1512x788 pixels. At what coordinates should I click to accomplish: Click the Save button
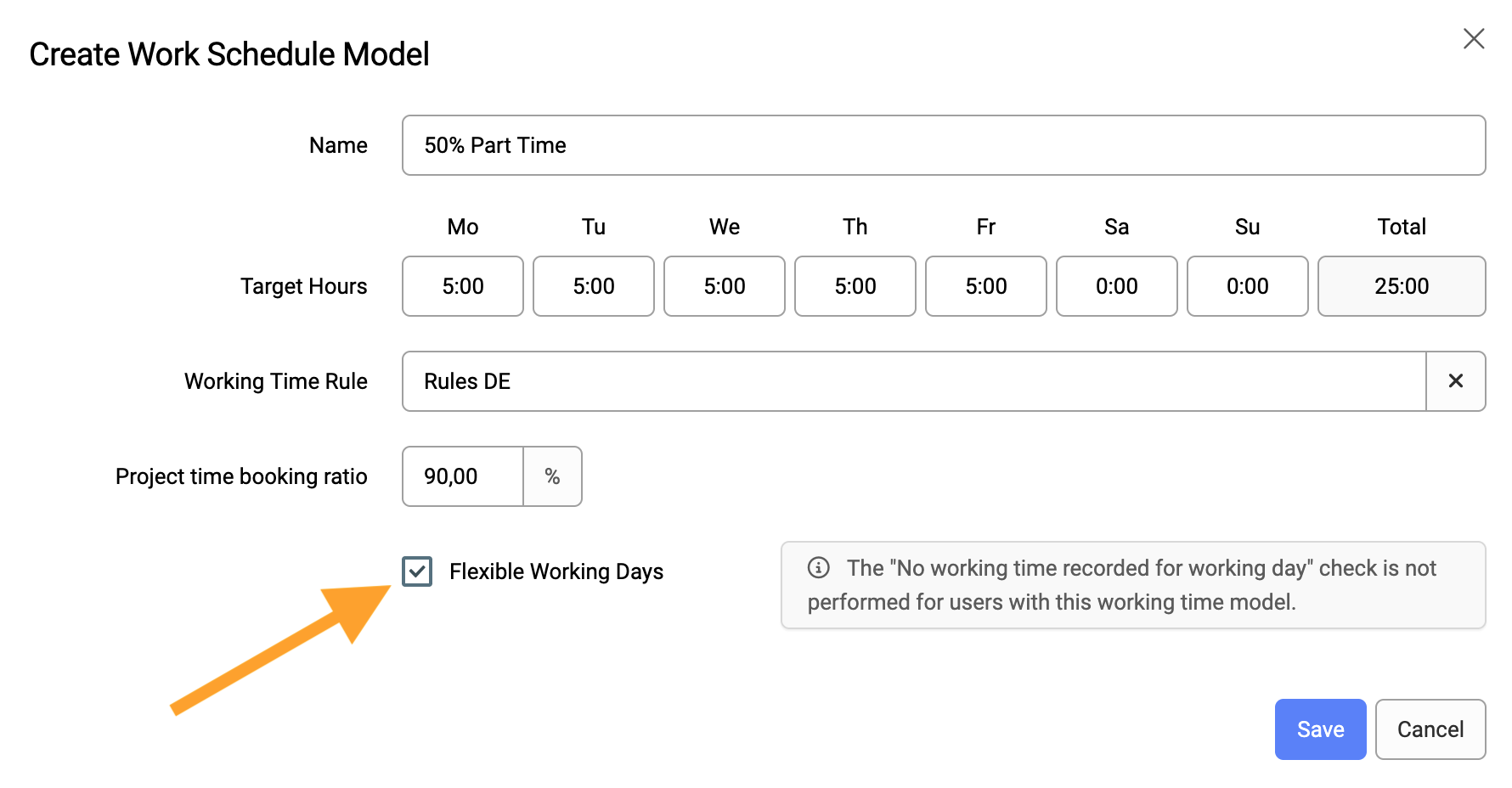pos(1320,729)
